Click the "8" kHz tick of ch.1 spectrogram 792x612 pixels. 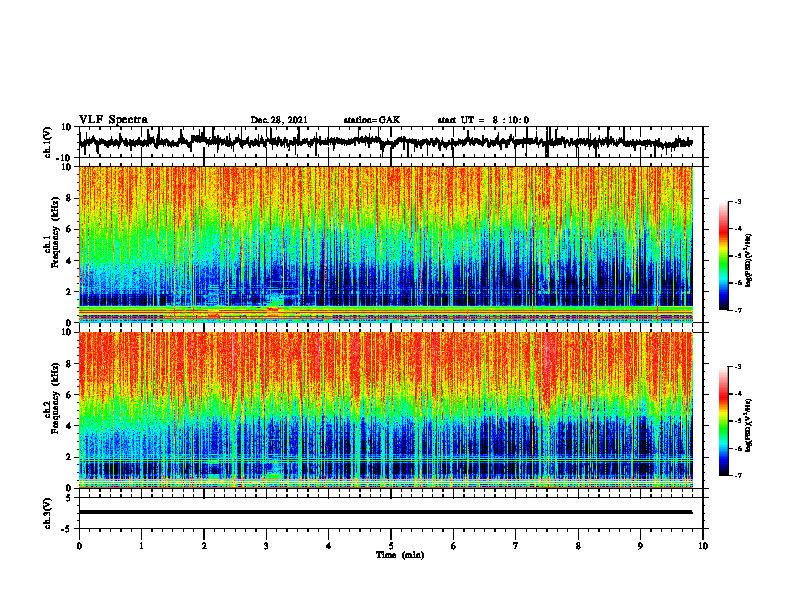coord(70,198)
